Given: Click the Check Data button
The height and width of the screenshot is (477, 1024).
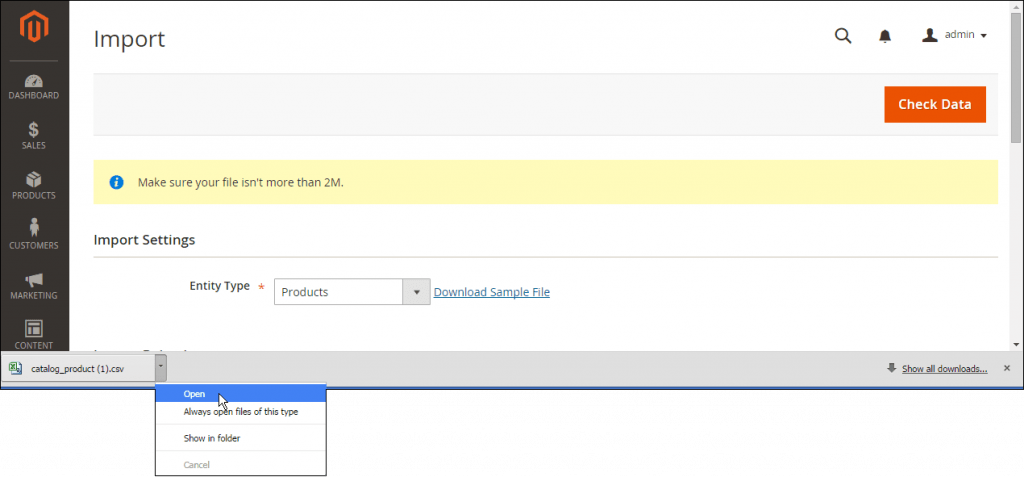Looking at the screenshot, I should (x=935, y=105).
